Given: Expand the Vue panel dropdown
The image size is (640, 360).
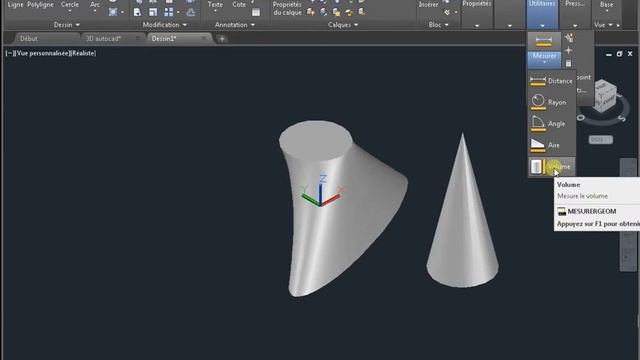Looking at the screenshot, I should pyautogui.click(x=604, y=25).
